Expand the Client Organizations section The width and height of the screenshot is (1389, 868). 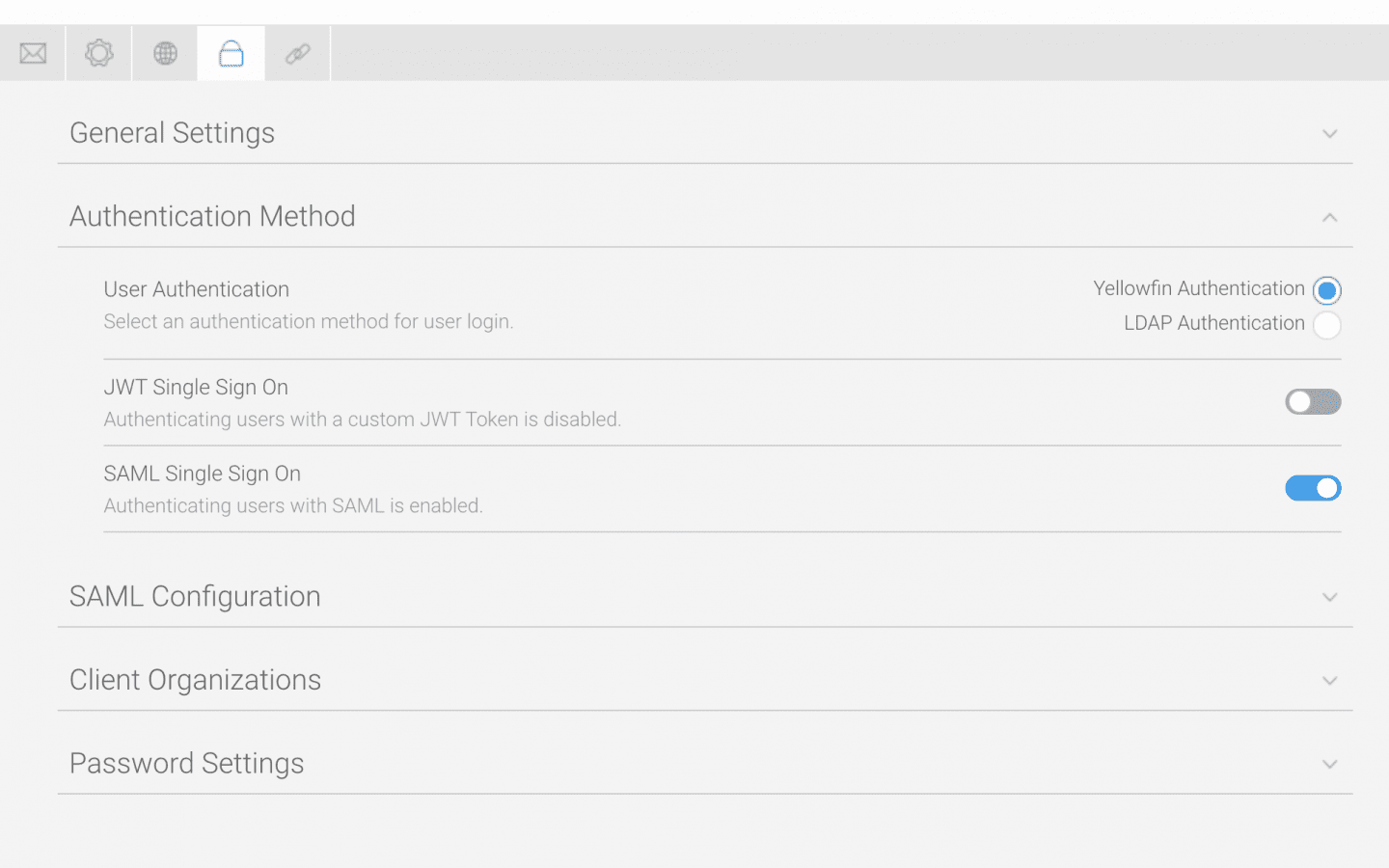tap(1330, 680)
